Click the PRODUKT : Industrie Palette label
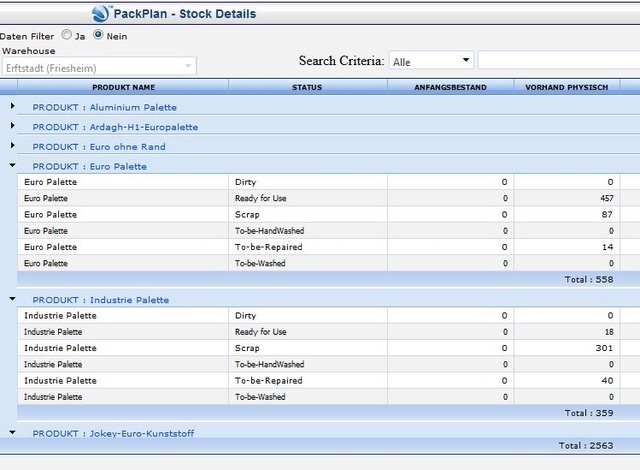The height and width of the screenshot is (470, 640). coord(100,300)
